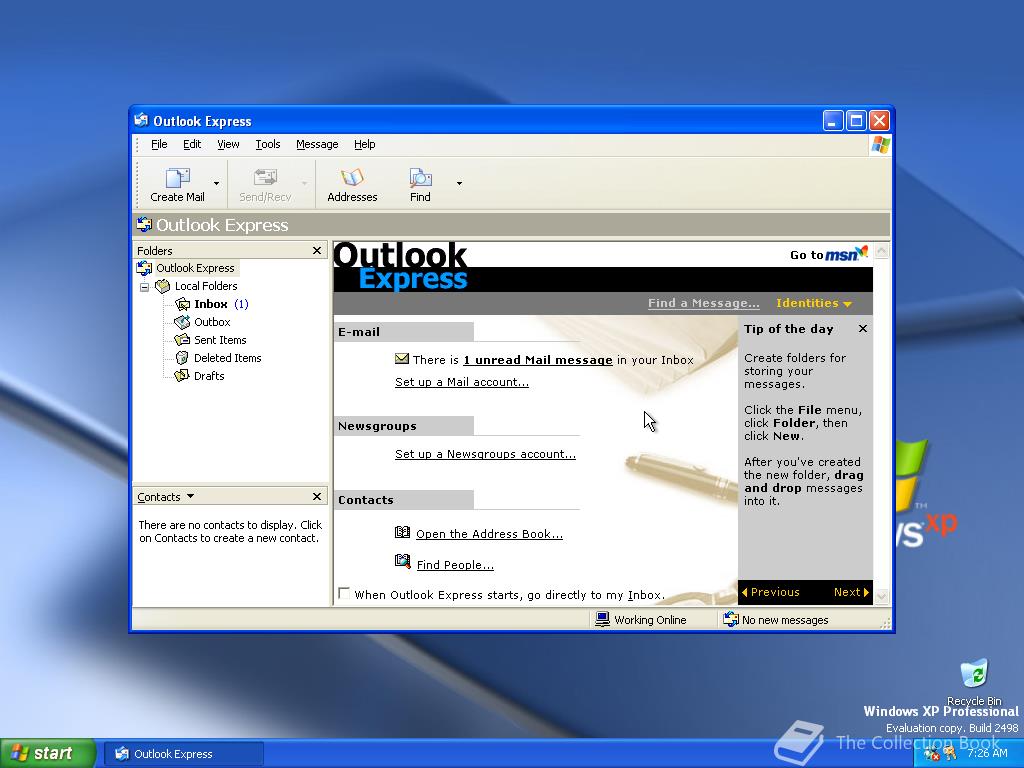Click the Find toolbar icon
This screenshot has height=768, width=1024.
click(420, 178)
